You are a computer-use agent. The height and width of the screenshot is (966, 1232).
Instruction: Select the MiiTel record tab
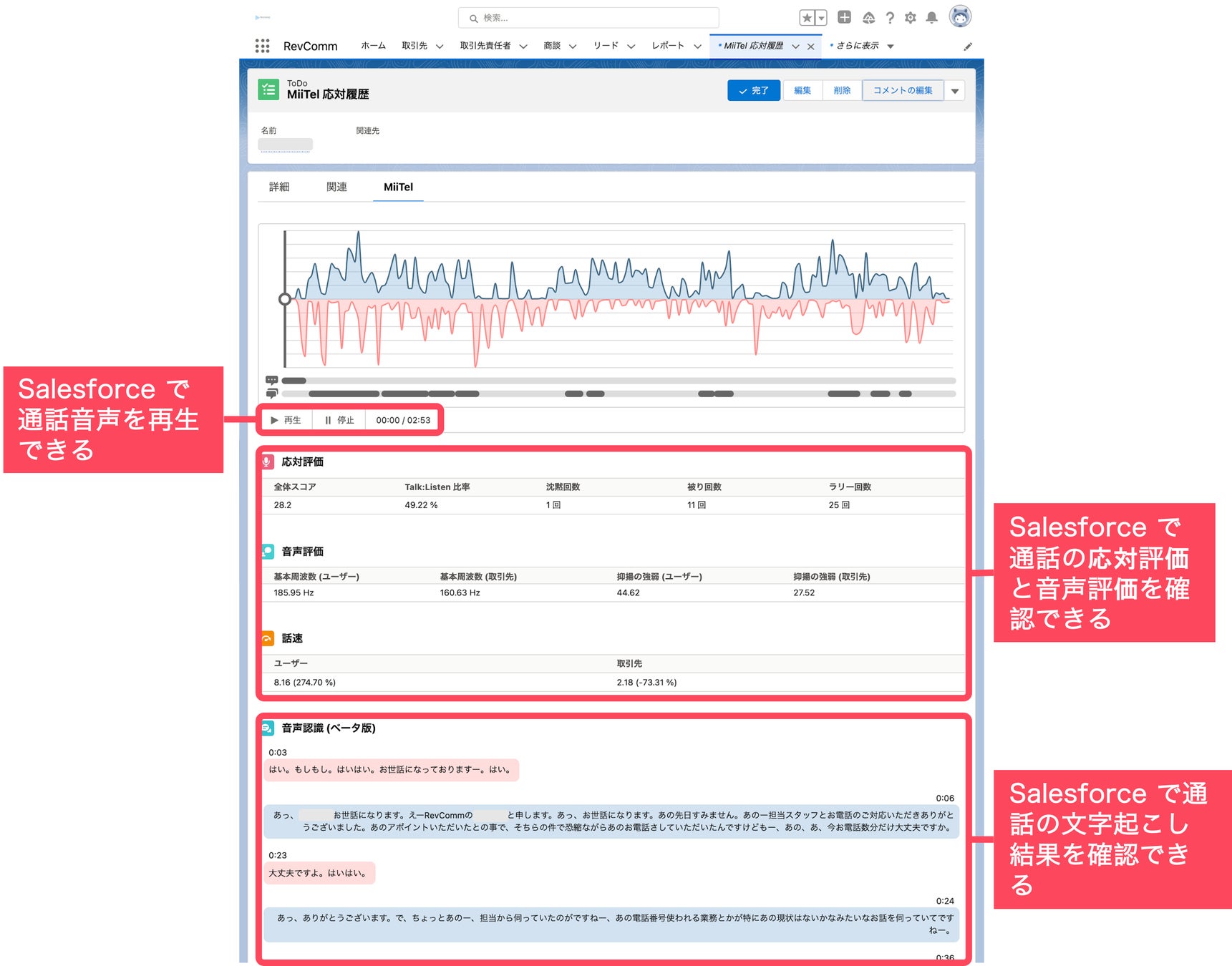[x=398, y=187]
